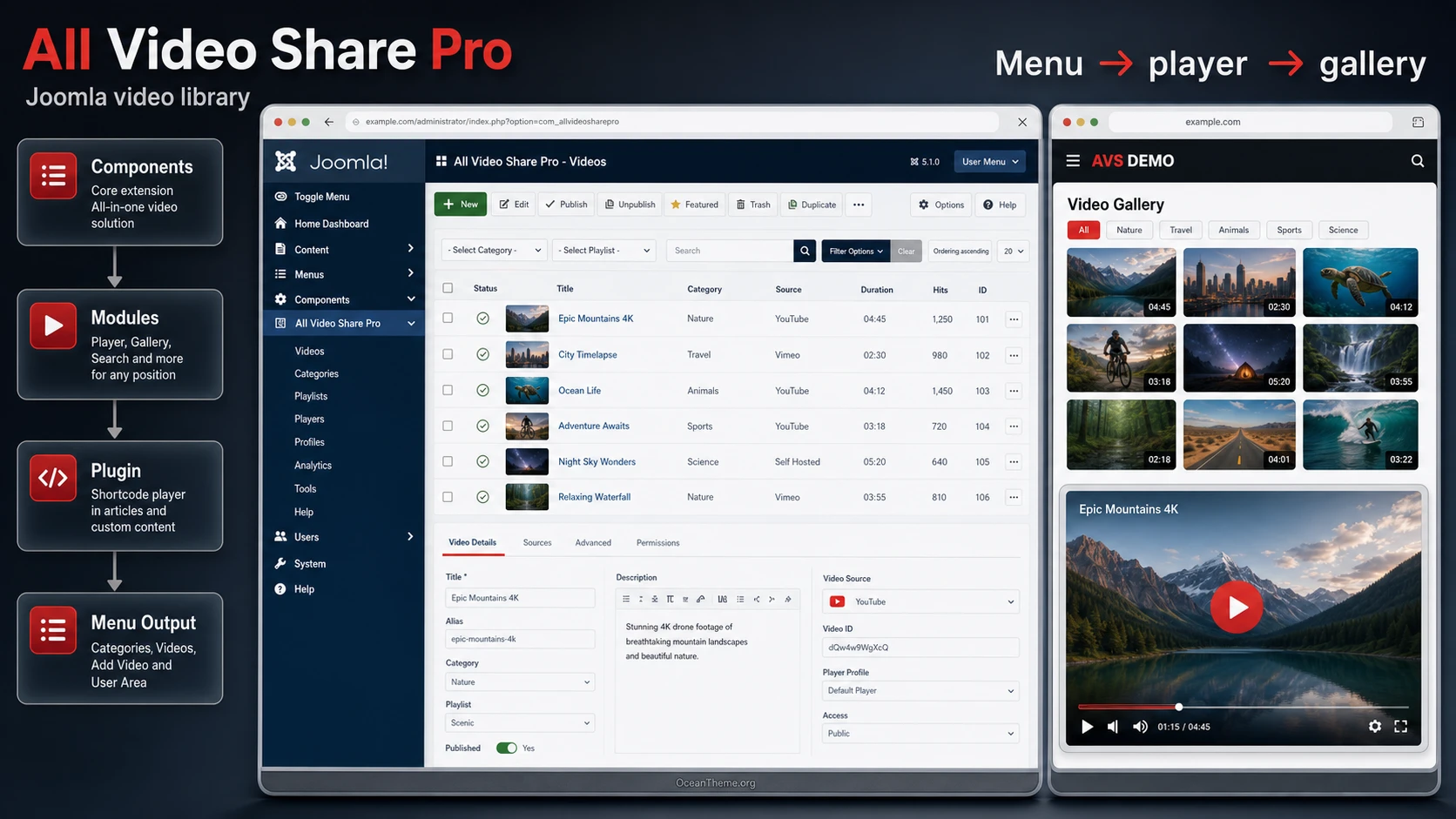Open Analytics in the sidebar submenu

313,466
